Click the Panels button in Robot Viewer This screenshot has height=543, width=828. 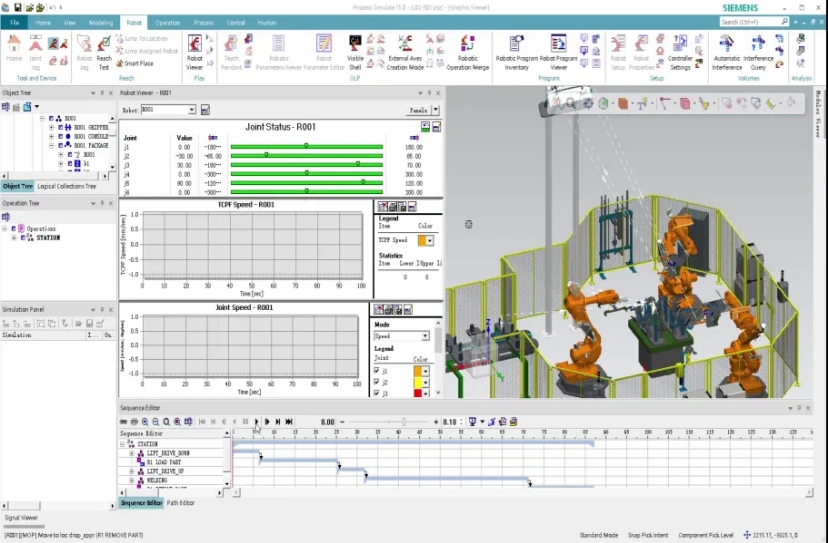coord(423,110)
